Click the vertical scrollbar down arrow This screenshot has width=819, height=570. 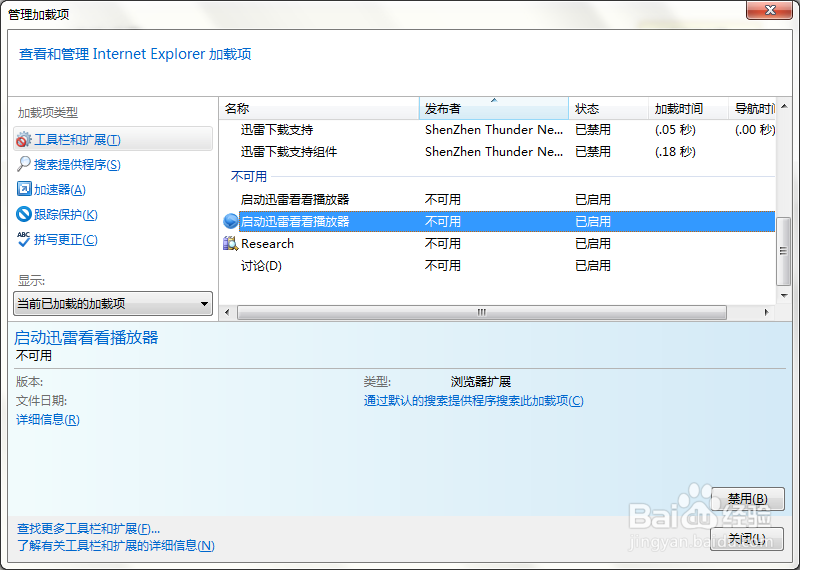pos(784,296)
